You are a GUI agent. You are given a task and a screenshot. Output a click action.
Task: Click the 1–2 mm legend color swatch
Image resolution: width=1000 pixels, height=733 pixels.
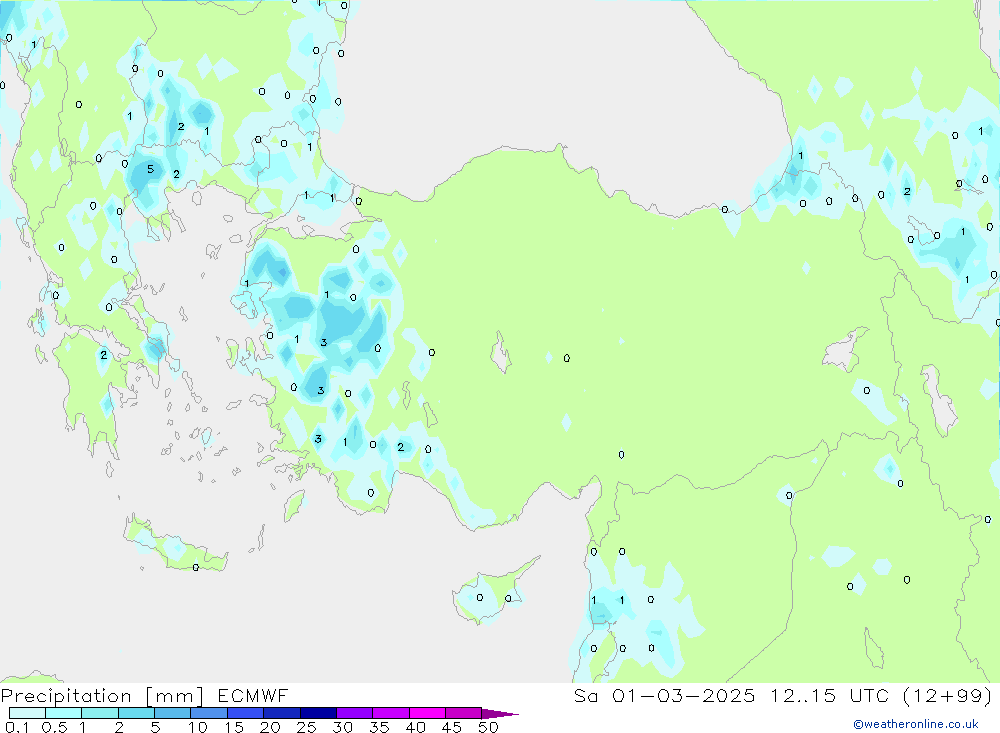pyautogui.click(x=99, y=713)
